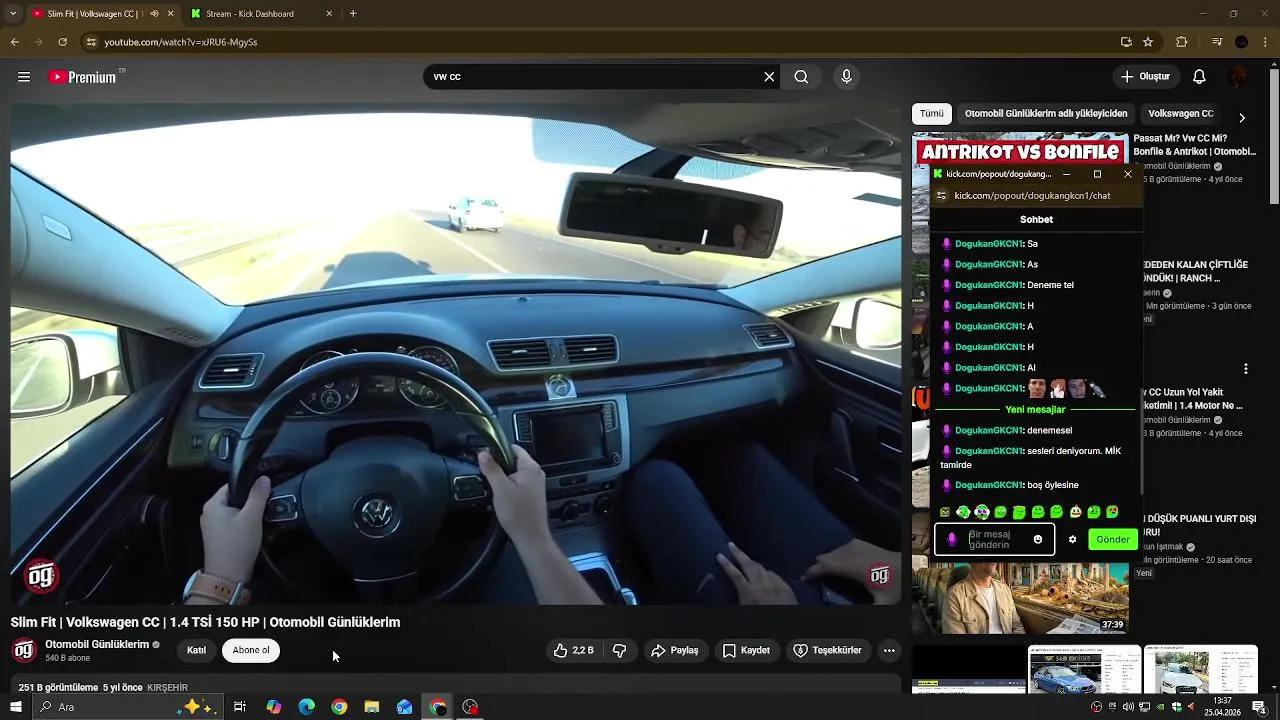Click Kick popout site settings icon

click(941, 196)
